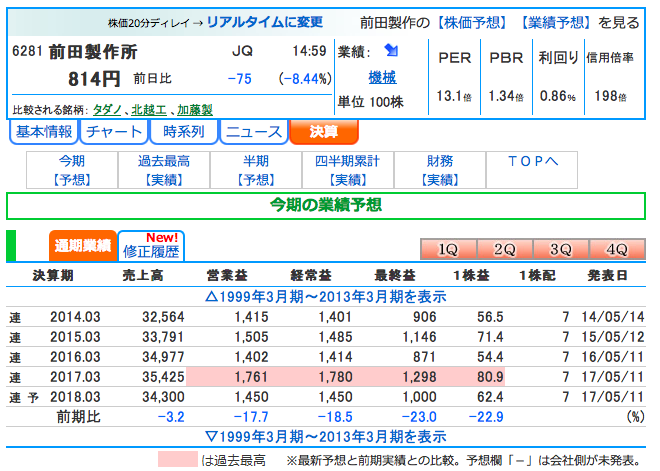This screenshot has width=660, height=471.
Task: Click the blue downward trend arrow icon
Action: (391, 51)
